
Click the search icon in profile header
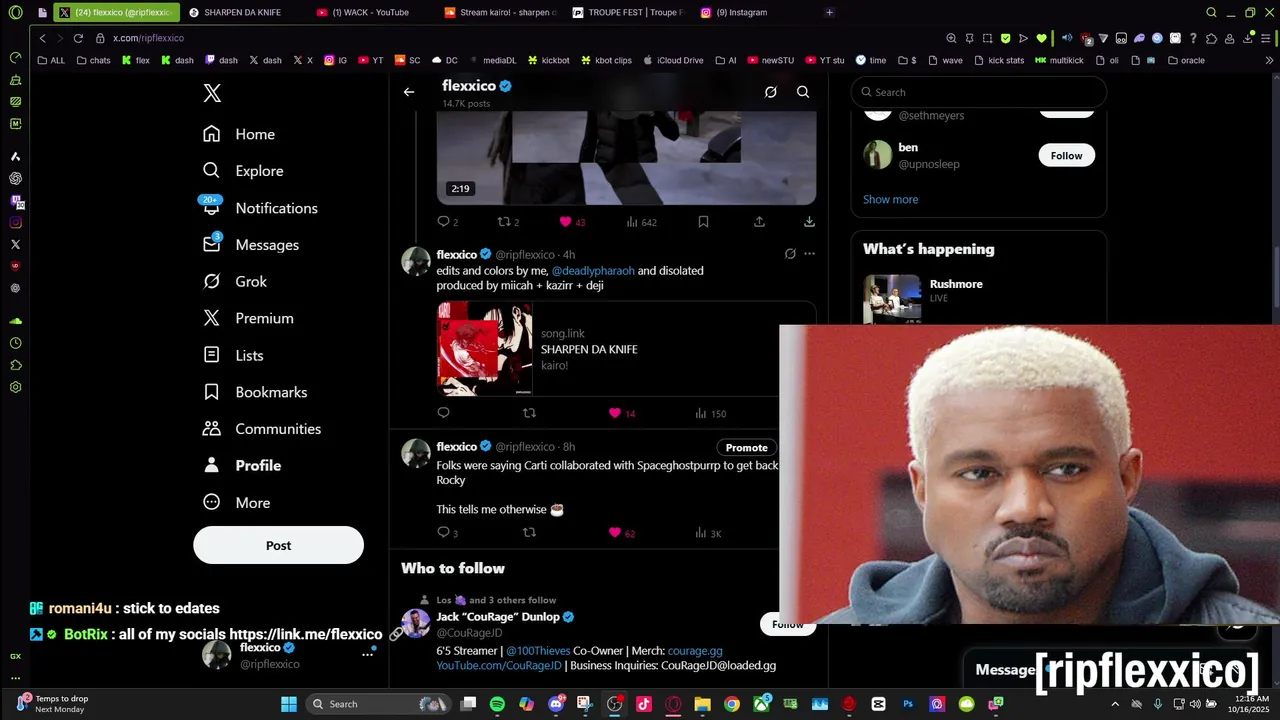tap(803, 92)
